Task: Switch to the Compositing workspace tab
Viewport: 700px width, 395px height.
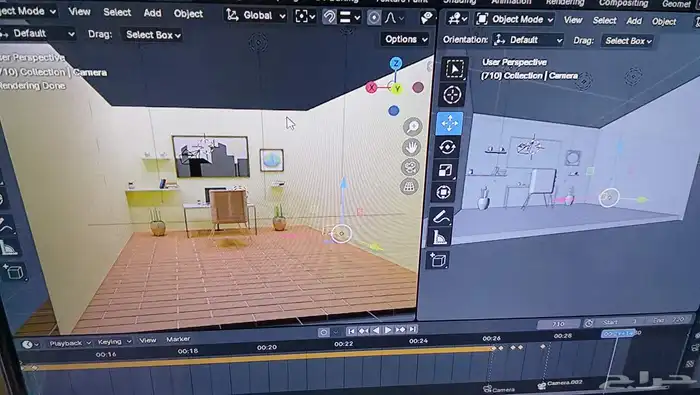Action: coord(623,4)
